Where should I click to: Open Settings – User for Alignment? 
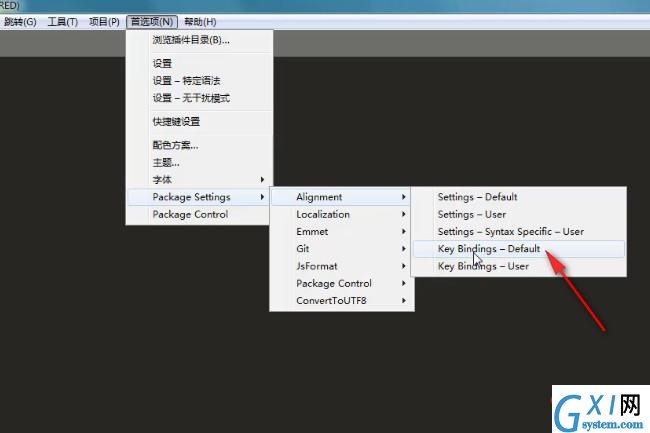[519, 215]
